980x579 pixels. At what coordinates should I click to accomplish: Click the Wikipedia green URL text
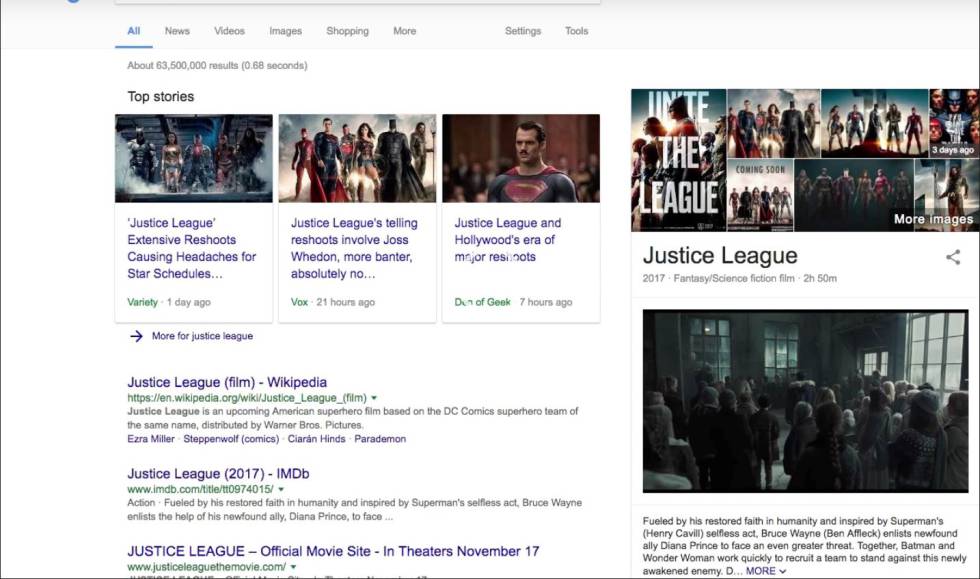tap(247, 398)
